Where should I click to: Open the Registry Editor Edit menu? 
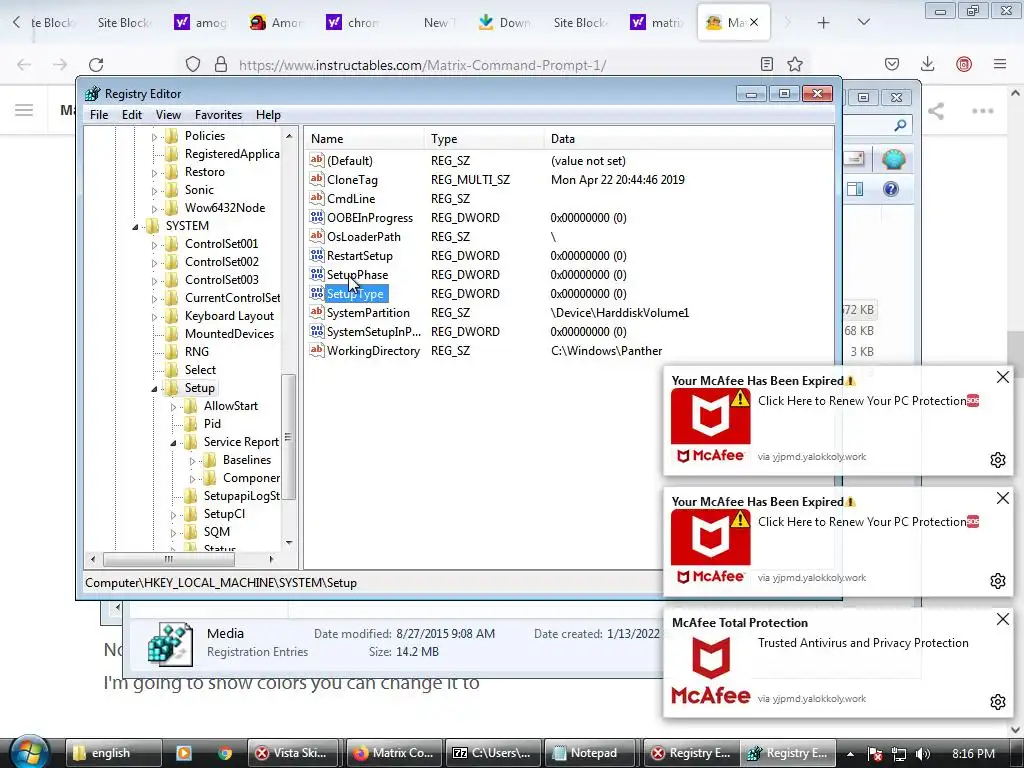131,115
